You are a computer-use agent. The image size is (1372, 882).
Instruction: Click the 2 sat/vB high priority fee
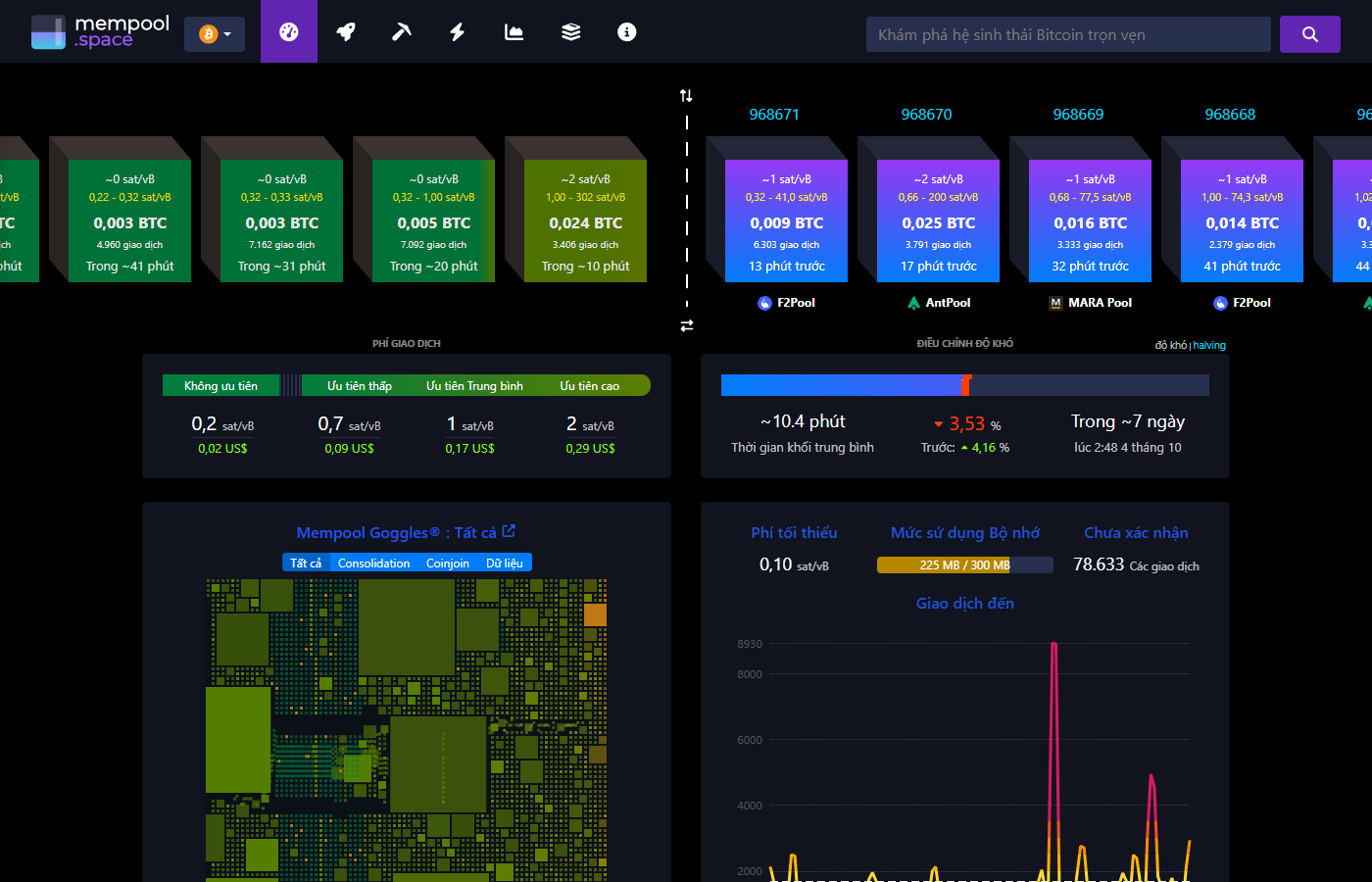590,424
